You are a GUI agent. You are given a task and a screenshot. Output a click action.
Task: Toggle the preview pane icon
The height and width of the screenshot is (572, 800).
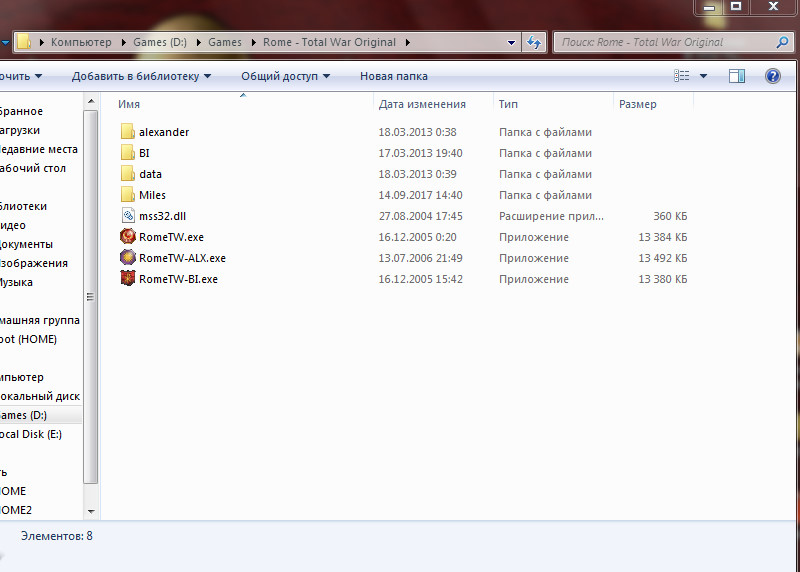tap(737, 76)
